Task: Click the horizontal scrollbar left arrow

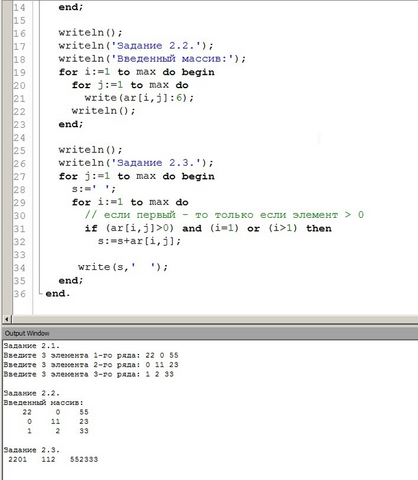Action: (8, 319)
